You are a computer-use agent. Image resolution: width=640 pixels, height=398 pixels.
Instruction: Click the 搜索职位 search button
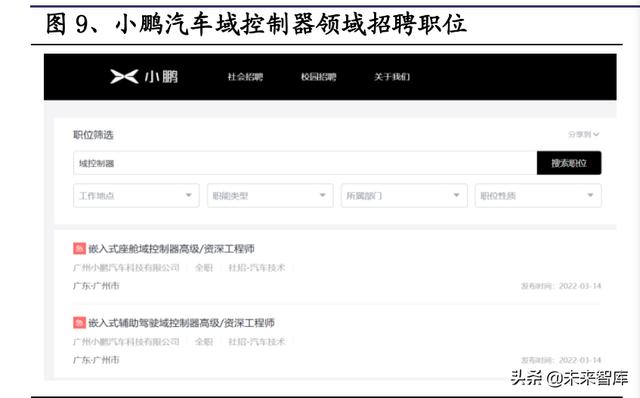pyautogui.click(x=569, y=163)
